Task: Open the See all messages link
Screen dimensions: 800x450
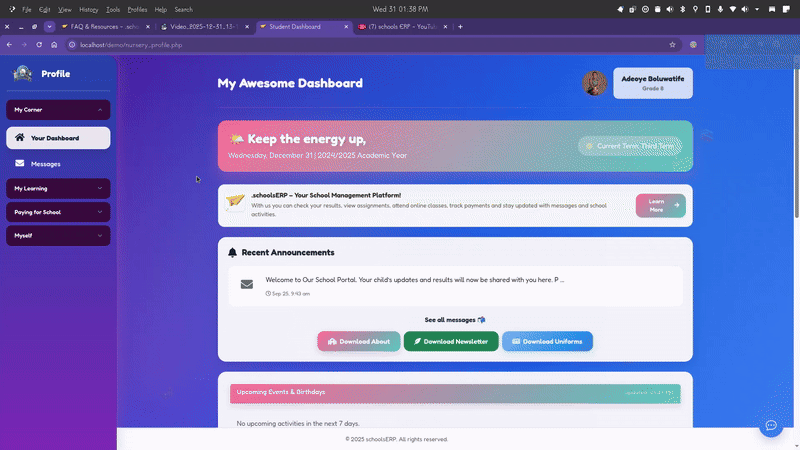Action: (x=455, y=320)
